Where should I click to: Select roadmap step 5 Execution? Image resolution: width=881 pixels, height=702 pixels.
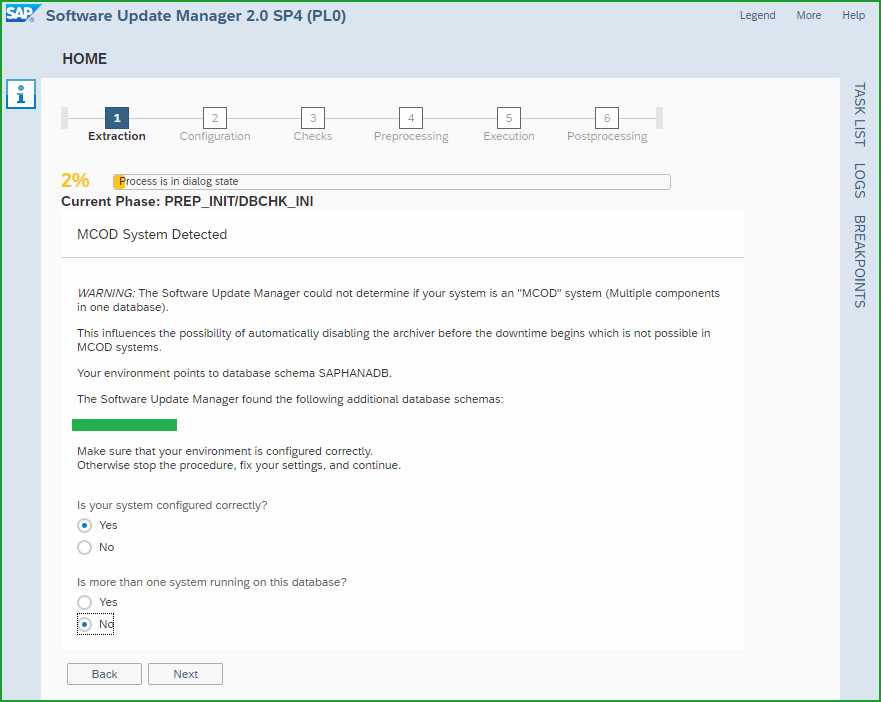point(509,118)
